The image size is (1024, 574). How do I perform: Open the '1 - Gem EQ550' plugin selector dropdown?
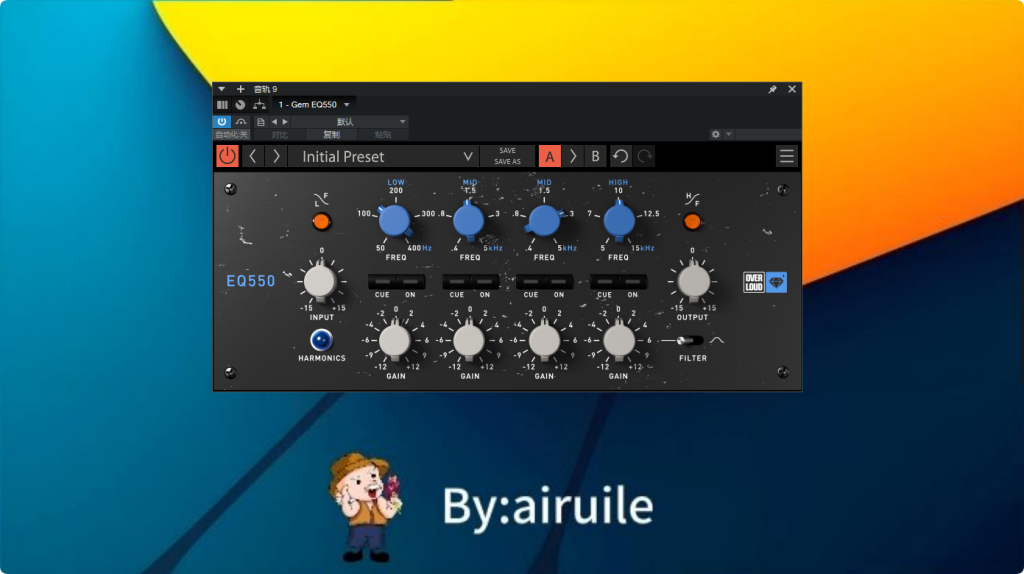point(314,104)
